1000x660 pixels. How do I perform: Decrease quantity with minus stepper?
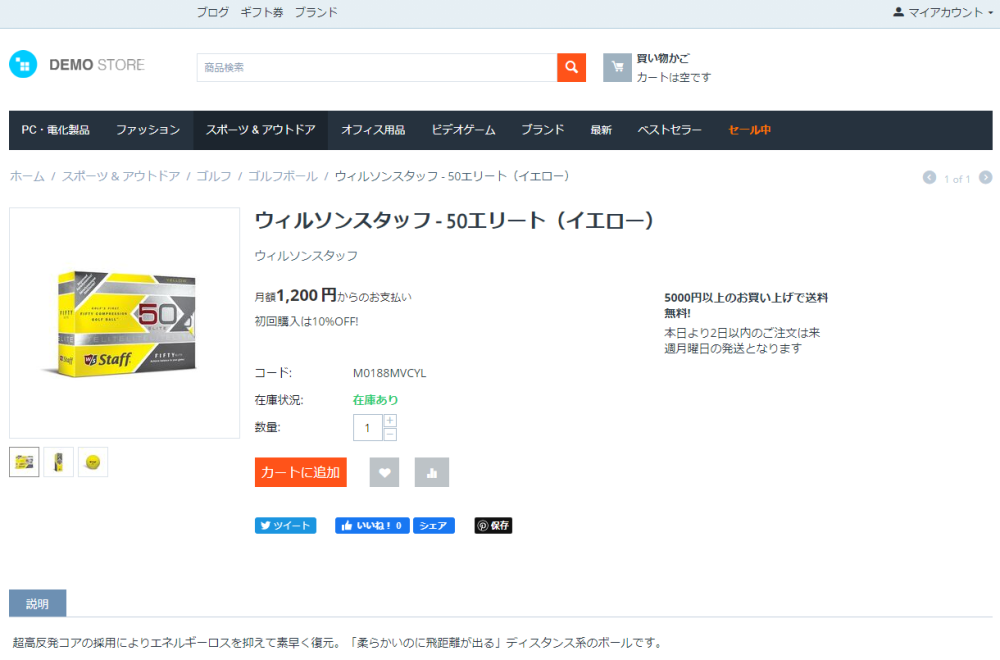390,434
